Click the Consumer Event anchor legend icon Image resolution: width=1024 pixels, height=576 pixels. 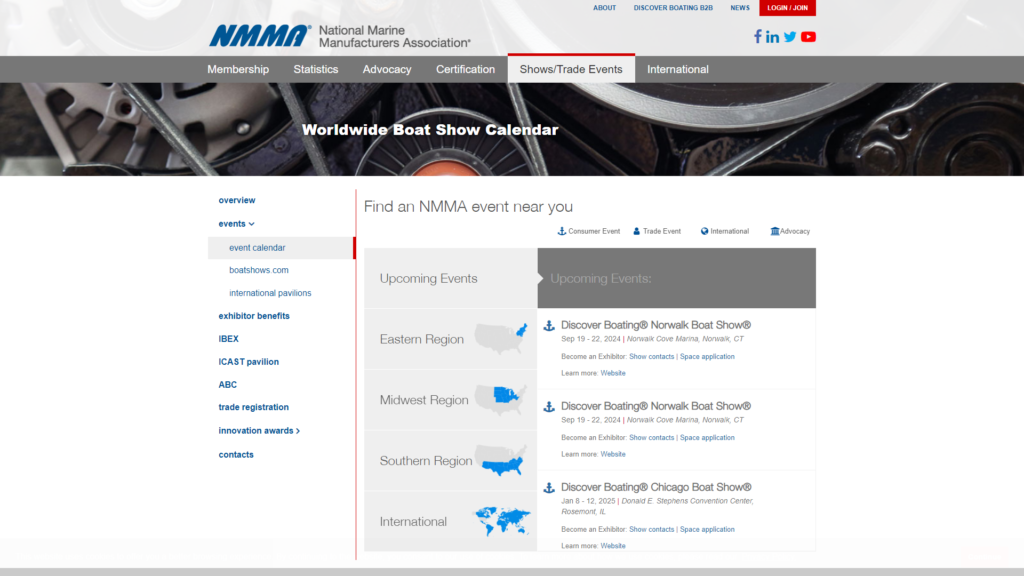coord(562,231)
